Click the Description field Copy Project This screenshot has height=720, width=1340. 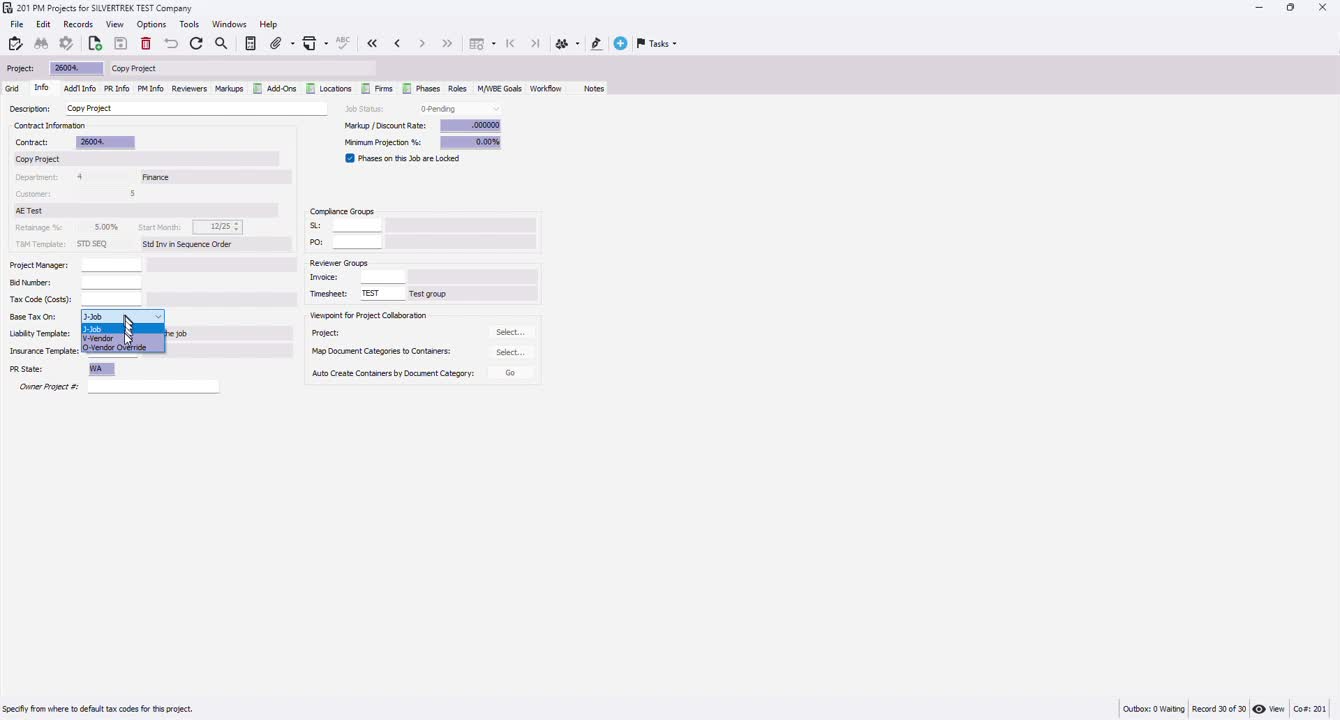tap(196, 109)
